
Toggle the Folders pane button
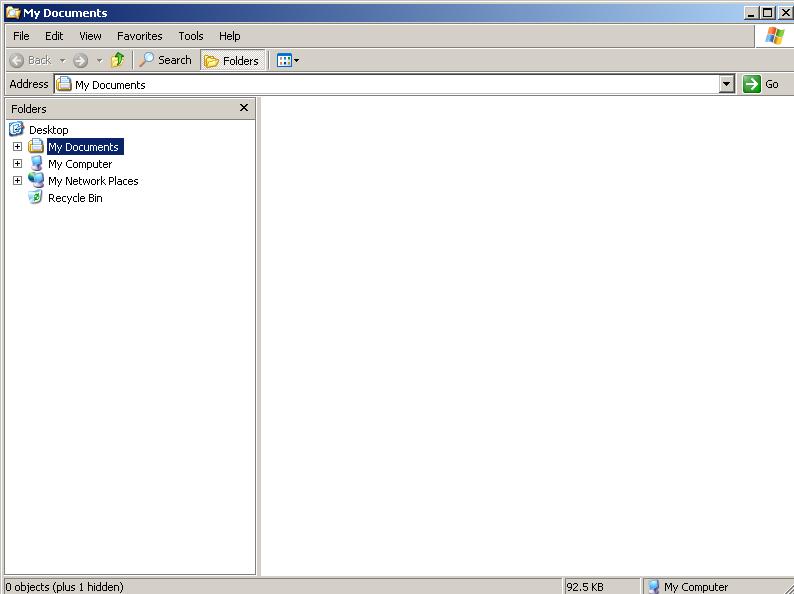pos(232,60)
